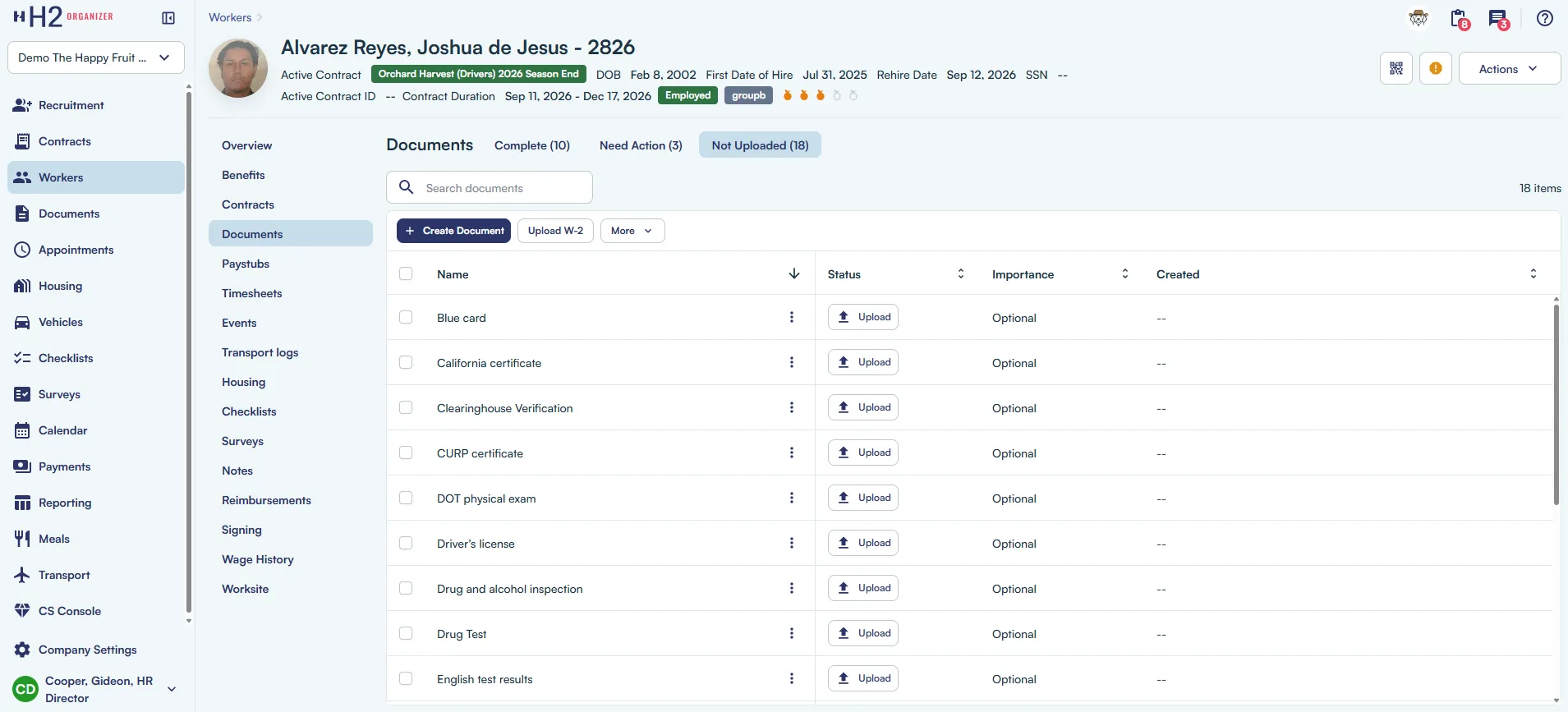Viewport: 1568px width, 712px height.
Task: Click the Checklists icon in sidebar
Action: click(x=22, y=358)
